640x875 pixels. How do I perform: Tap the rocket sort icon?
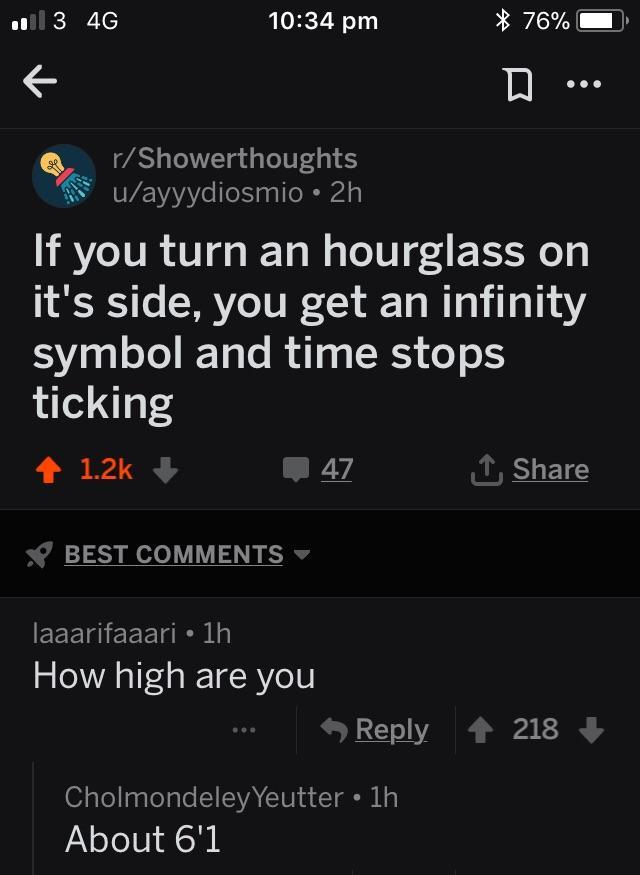click(39, 554)
